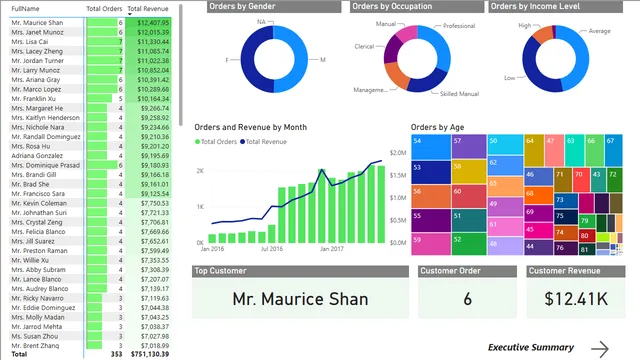Select the Mr. Franklin Xu row

90,99
